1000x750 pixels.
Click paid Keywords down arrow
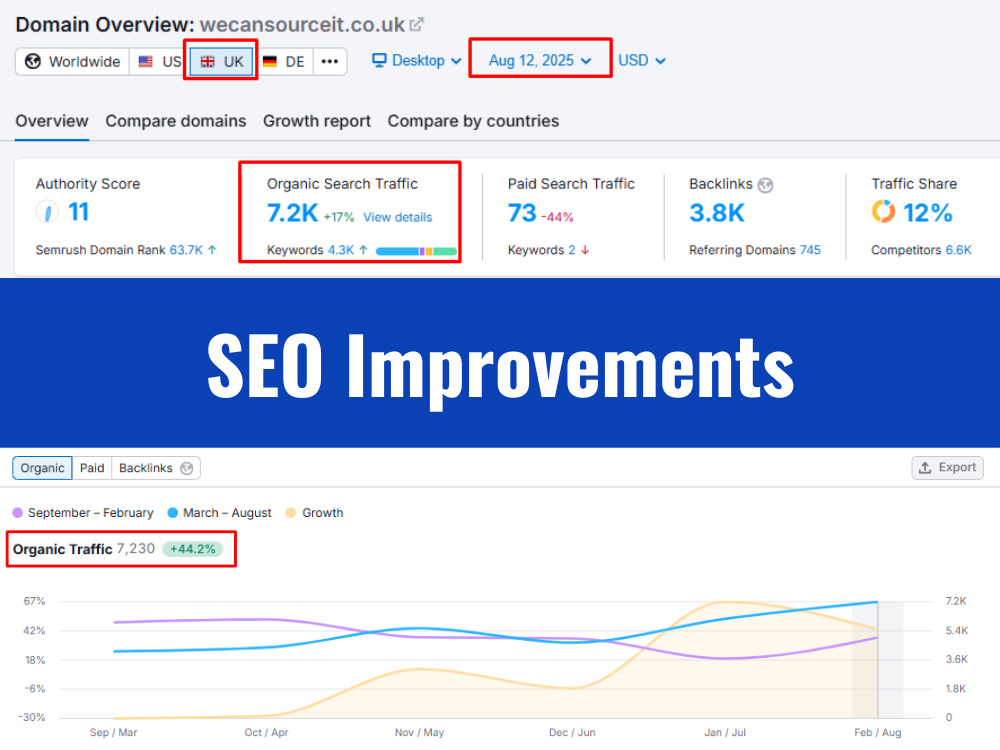click(x=585, y=250)
